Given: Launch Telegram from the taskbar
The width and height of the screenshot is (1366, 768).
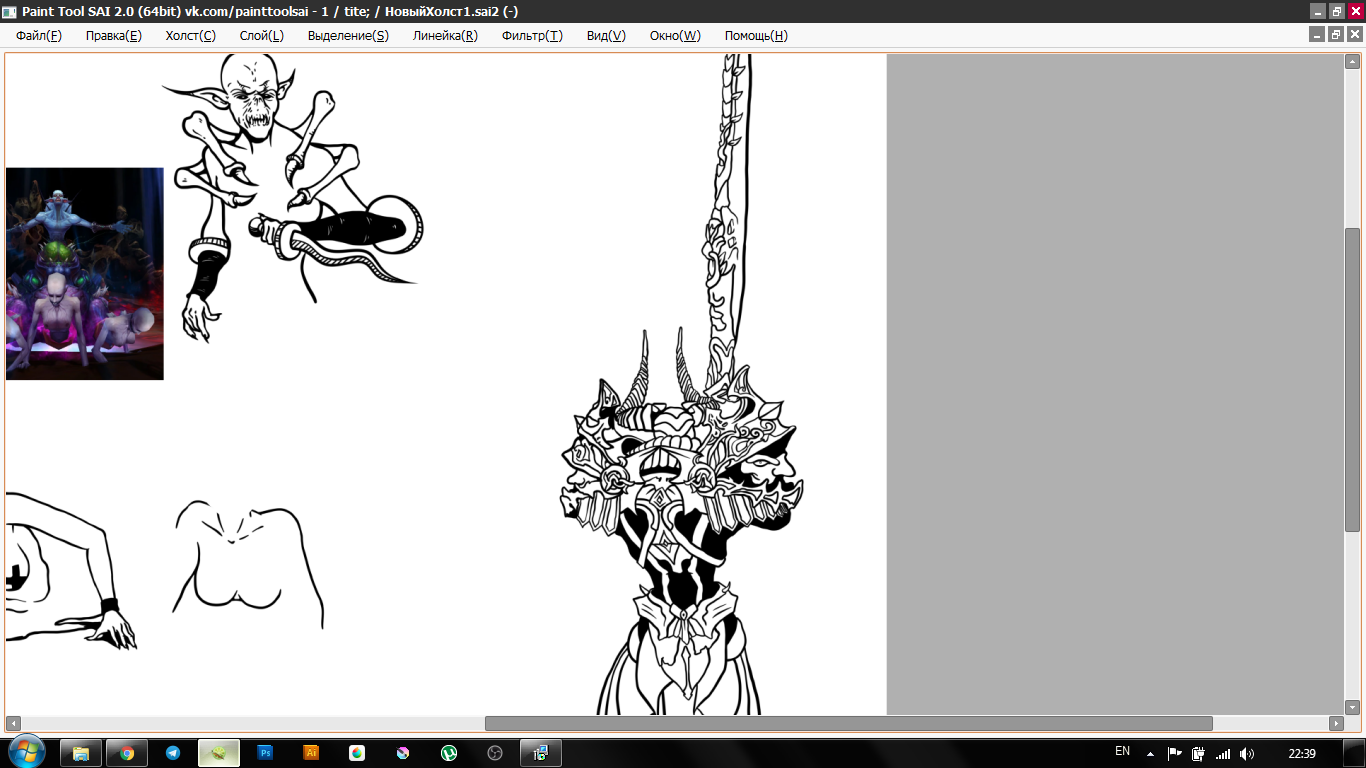Looking at the screenshot, I should coord(173,753).
